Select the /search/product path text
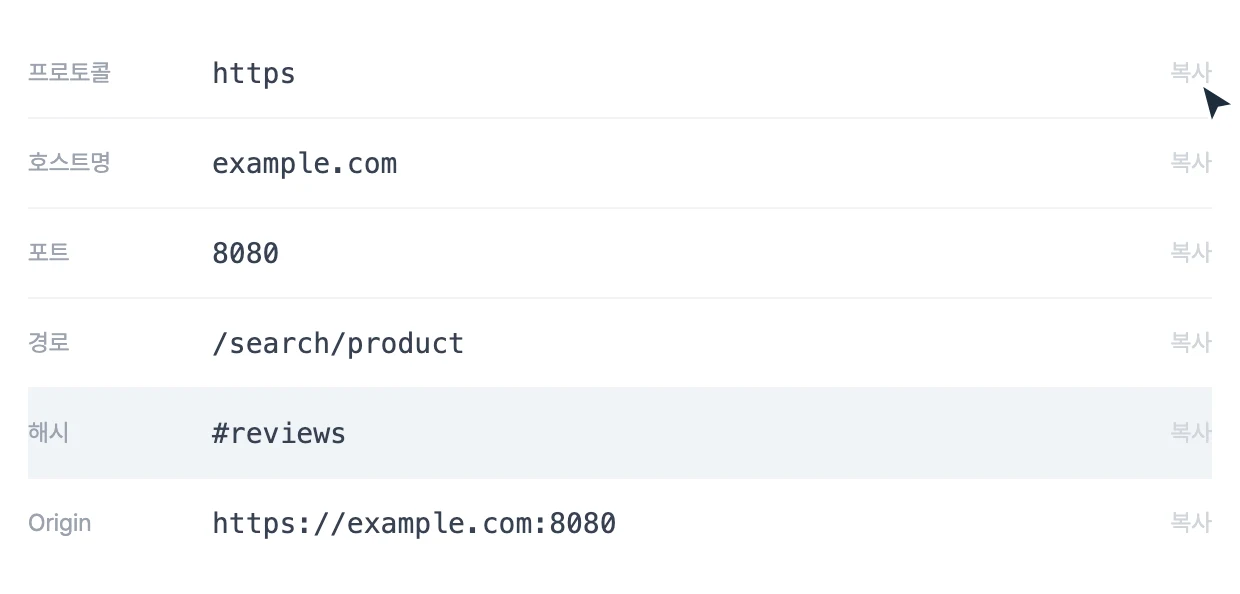Image resolution: width=1240 pixels, height=594 pixels. click(338, 343)
